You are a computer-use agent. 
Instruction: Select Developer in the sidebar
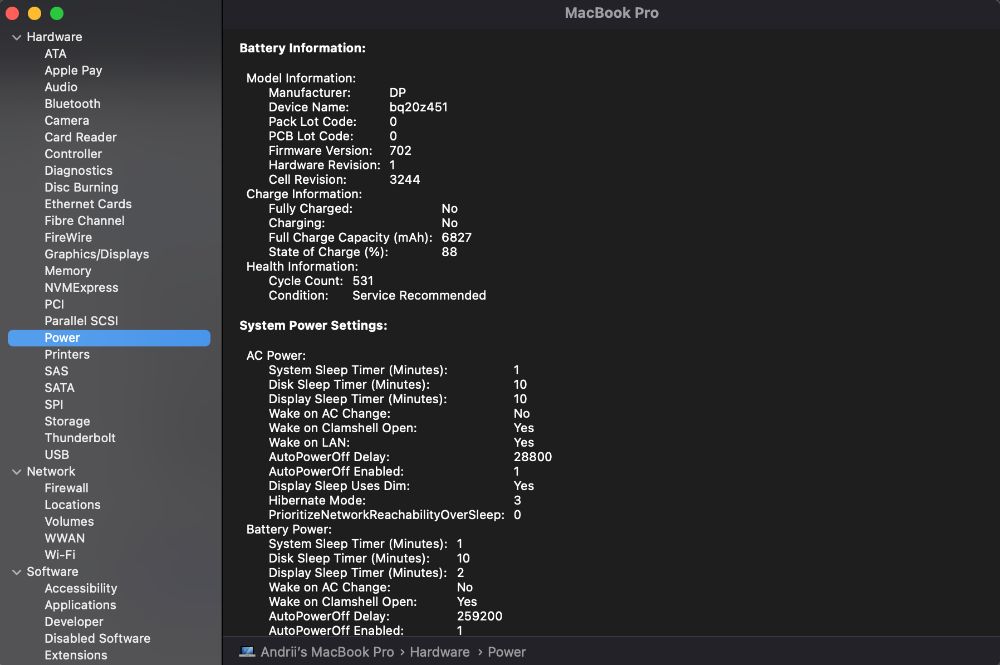74,622
